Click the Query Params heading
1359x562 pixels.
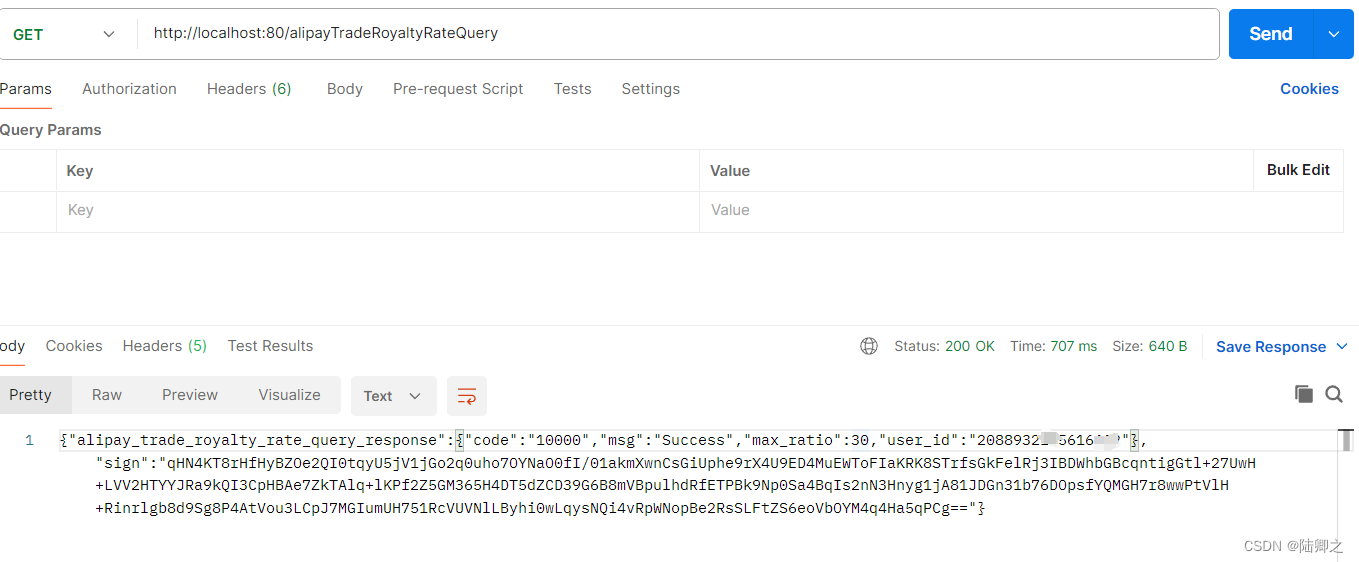coord(51,130)
